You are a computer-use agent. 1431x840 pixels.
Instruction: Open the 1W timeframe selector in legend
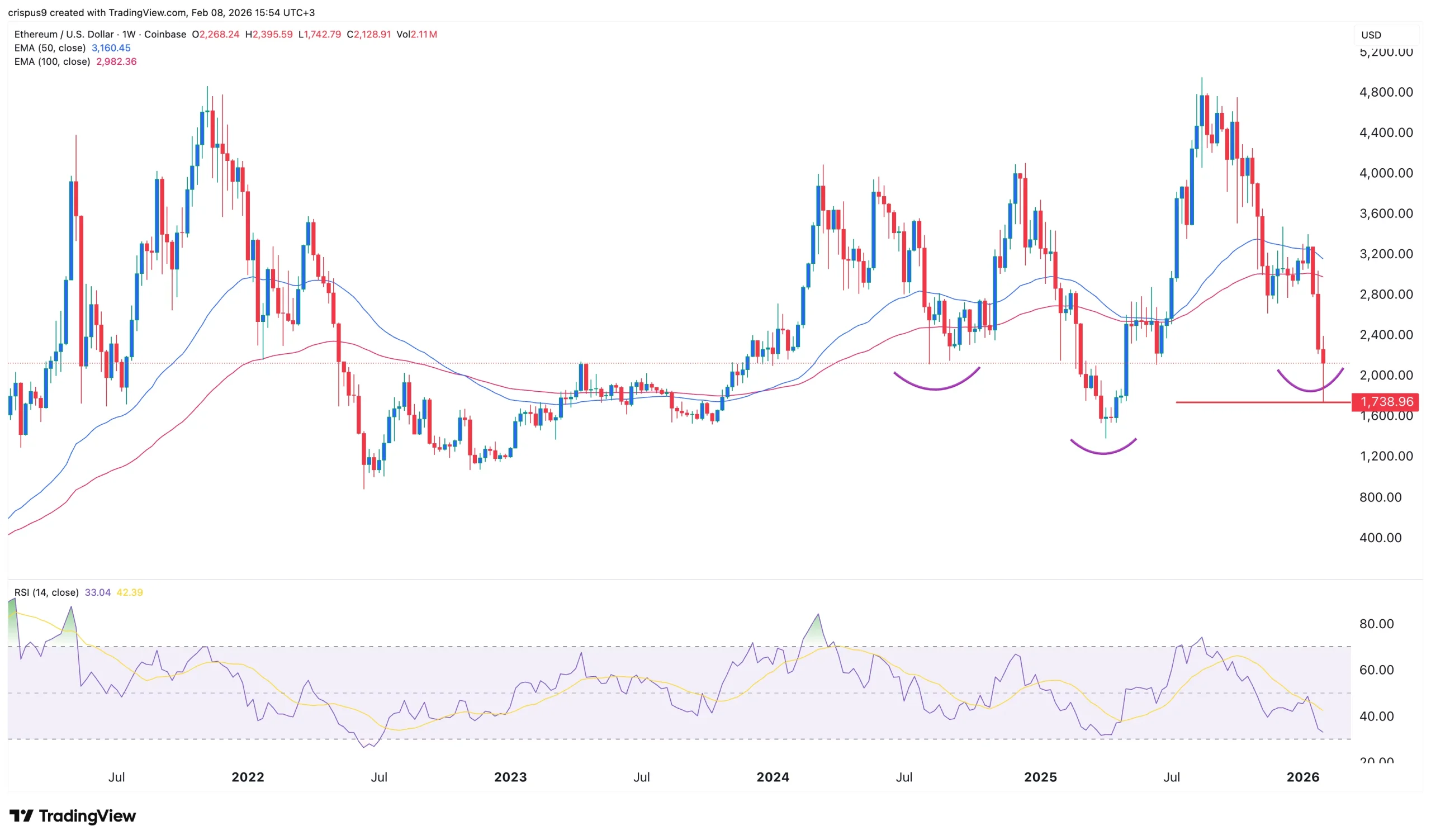[129, 34]
